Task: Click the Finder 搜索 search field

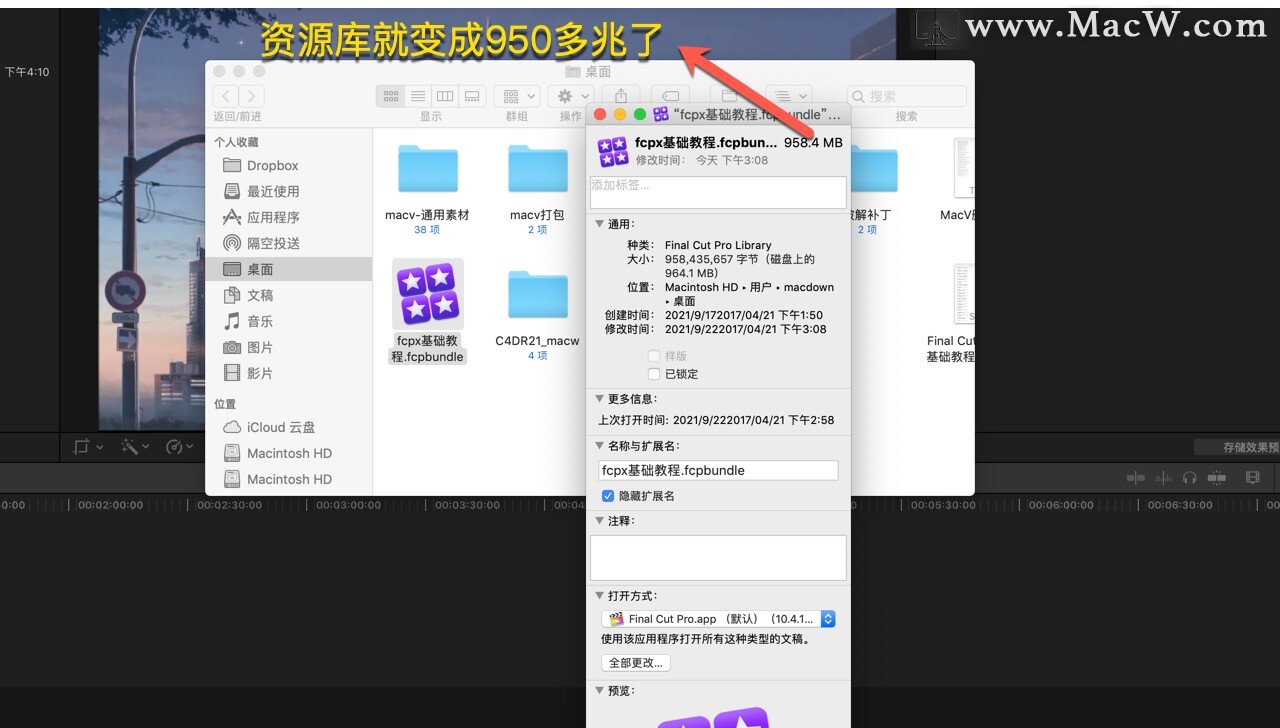Action: 907,96
